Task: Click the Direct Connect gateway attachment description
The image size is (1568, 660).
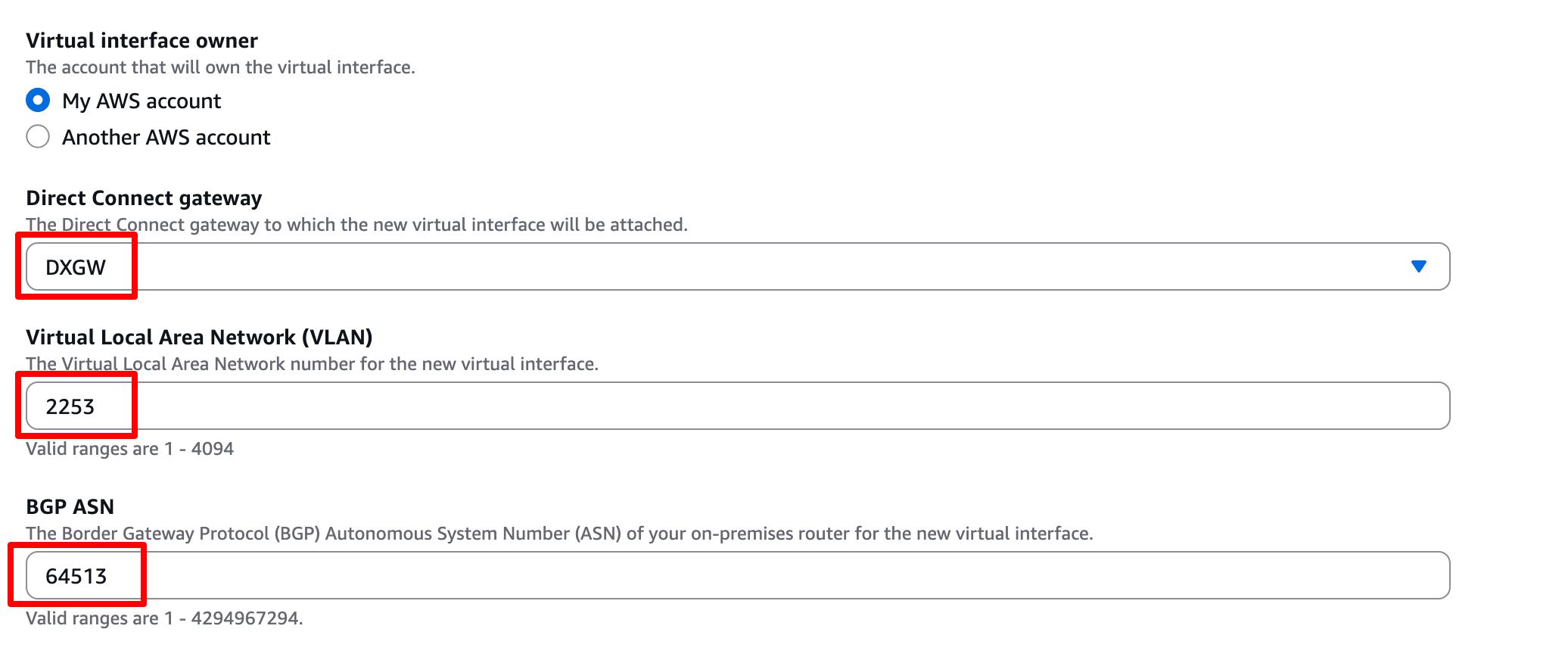Action: [x=356, y=225]
